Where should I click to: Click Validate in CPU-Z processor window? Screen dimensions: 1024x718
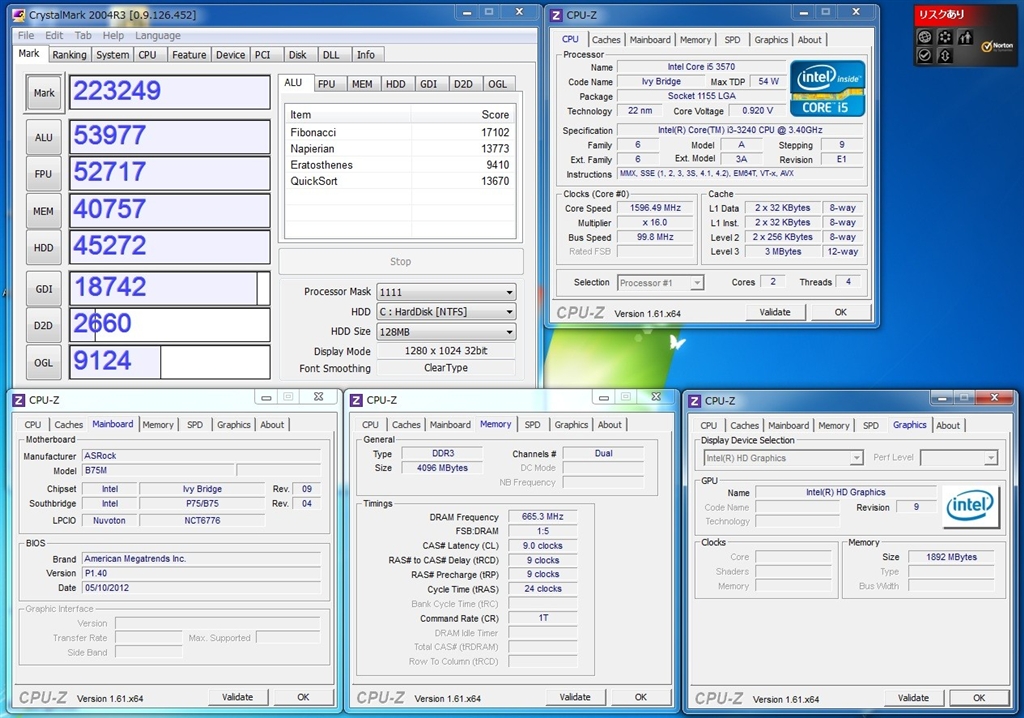pos(775,312)
